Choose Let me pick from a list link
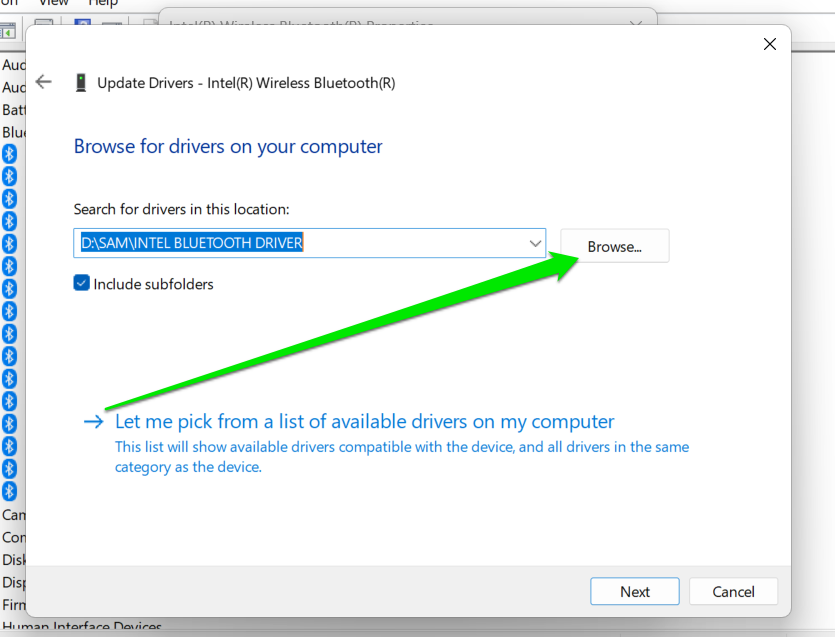The height and width of the screenshot is (637, 835). point(365,421)
